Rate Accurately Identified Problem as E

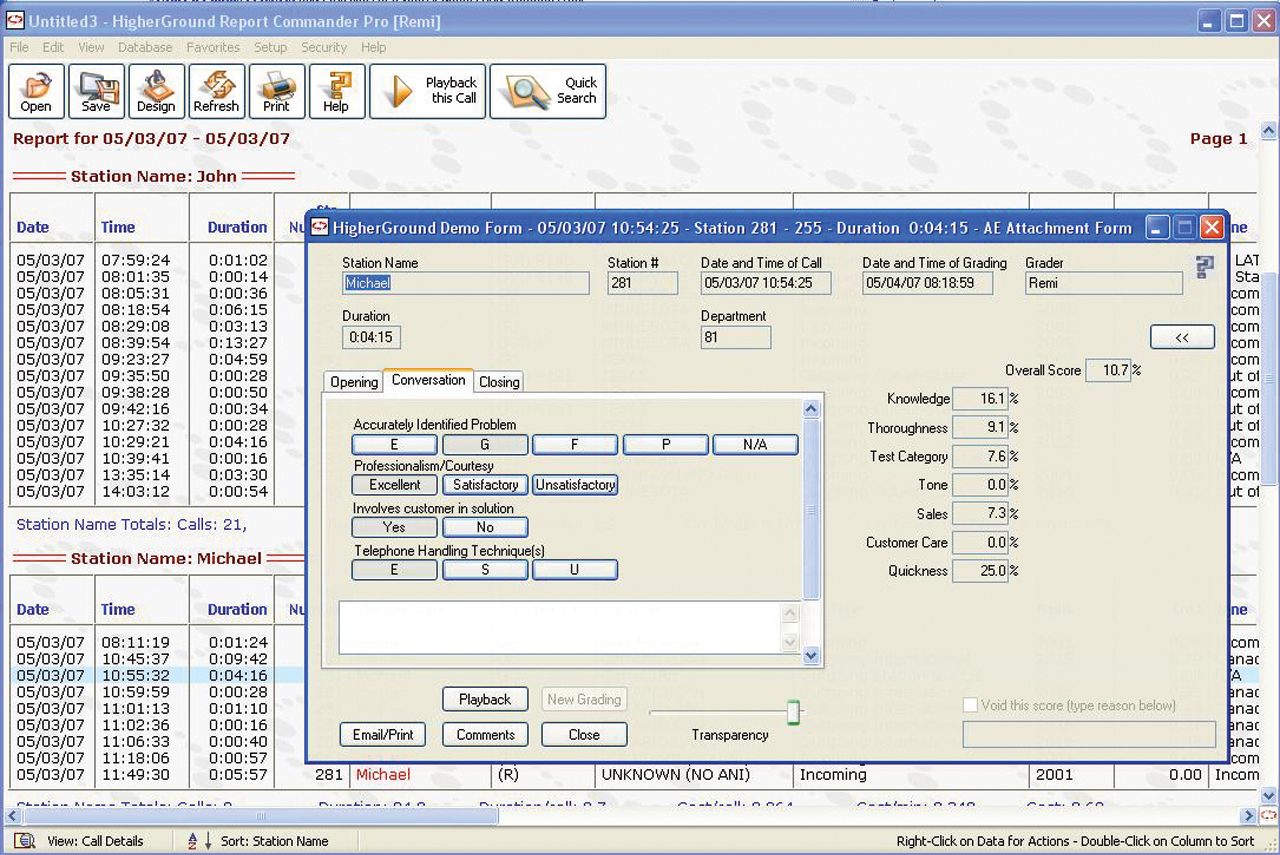[x=395, y=445]
